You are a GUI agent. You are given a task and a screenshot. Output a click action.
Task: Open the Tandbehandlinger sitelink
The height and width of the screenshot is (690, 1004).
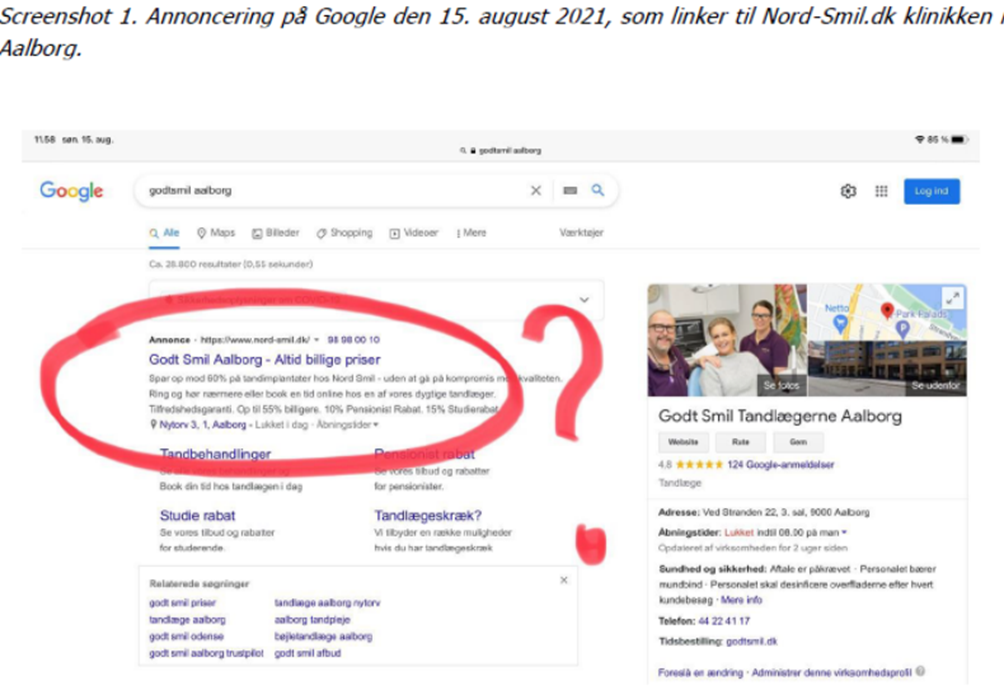[x=215, y=454]
